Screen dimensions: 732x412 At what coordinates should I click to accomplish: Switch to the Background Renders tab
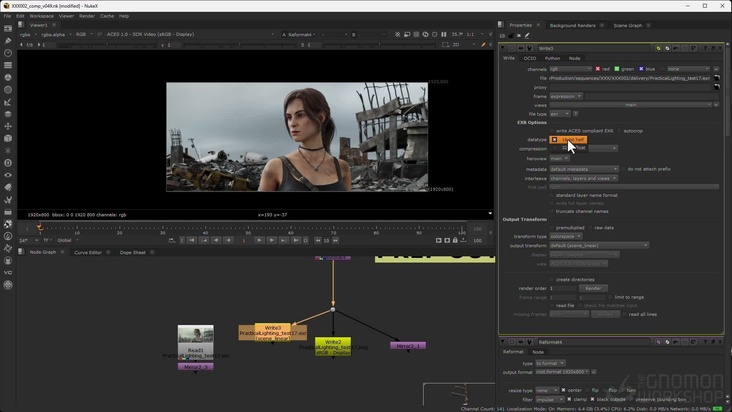[x=572, y=25]
